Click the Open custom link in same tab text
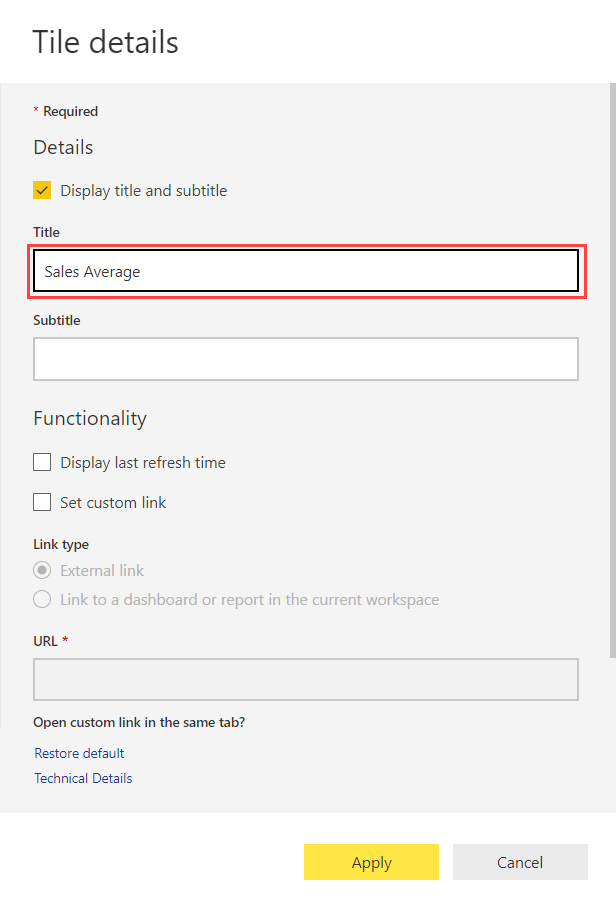This screenshot has width=616, height=915. coord(139,722)
